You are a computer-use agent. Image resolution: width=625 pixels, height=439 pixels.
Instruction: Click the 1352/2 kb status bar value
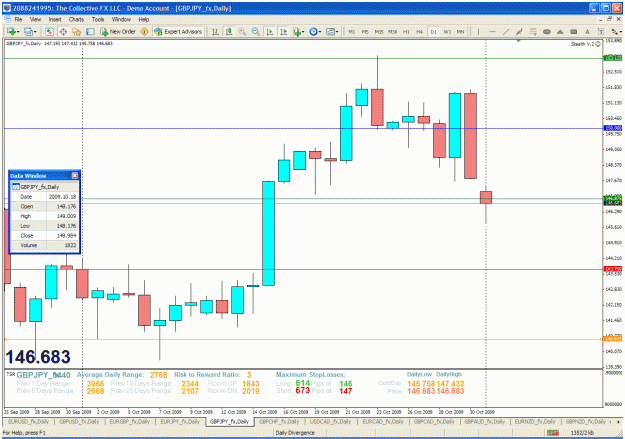[x=582, y=433]
